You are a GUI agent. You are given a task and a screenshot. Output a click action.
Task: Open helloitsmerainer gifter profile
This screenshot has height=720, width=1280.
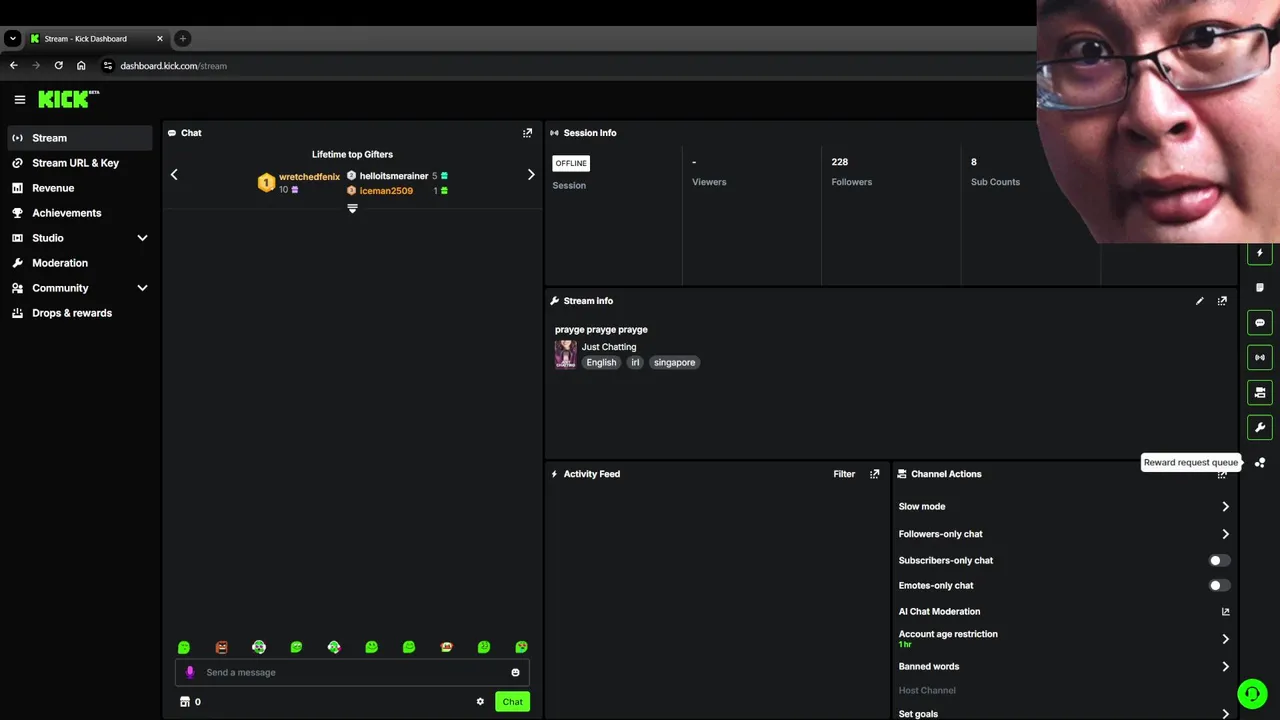[394, 176]
